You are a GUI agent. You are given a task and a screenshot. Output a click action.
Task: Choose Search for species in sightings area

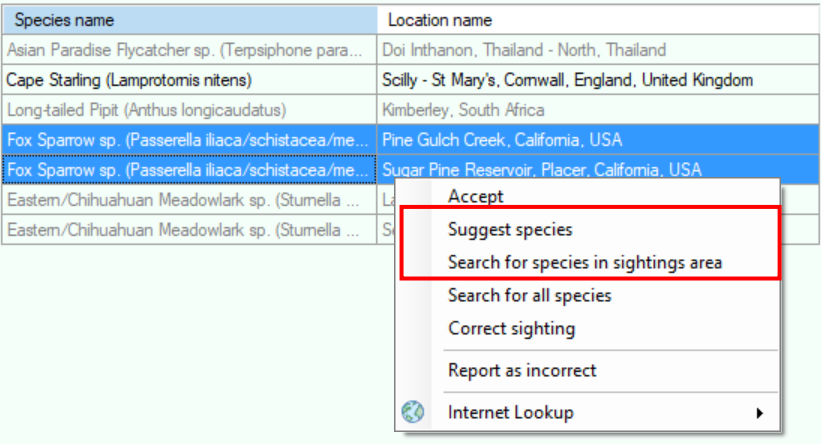[587, 262]
